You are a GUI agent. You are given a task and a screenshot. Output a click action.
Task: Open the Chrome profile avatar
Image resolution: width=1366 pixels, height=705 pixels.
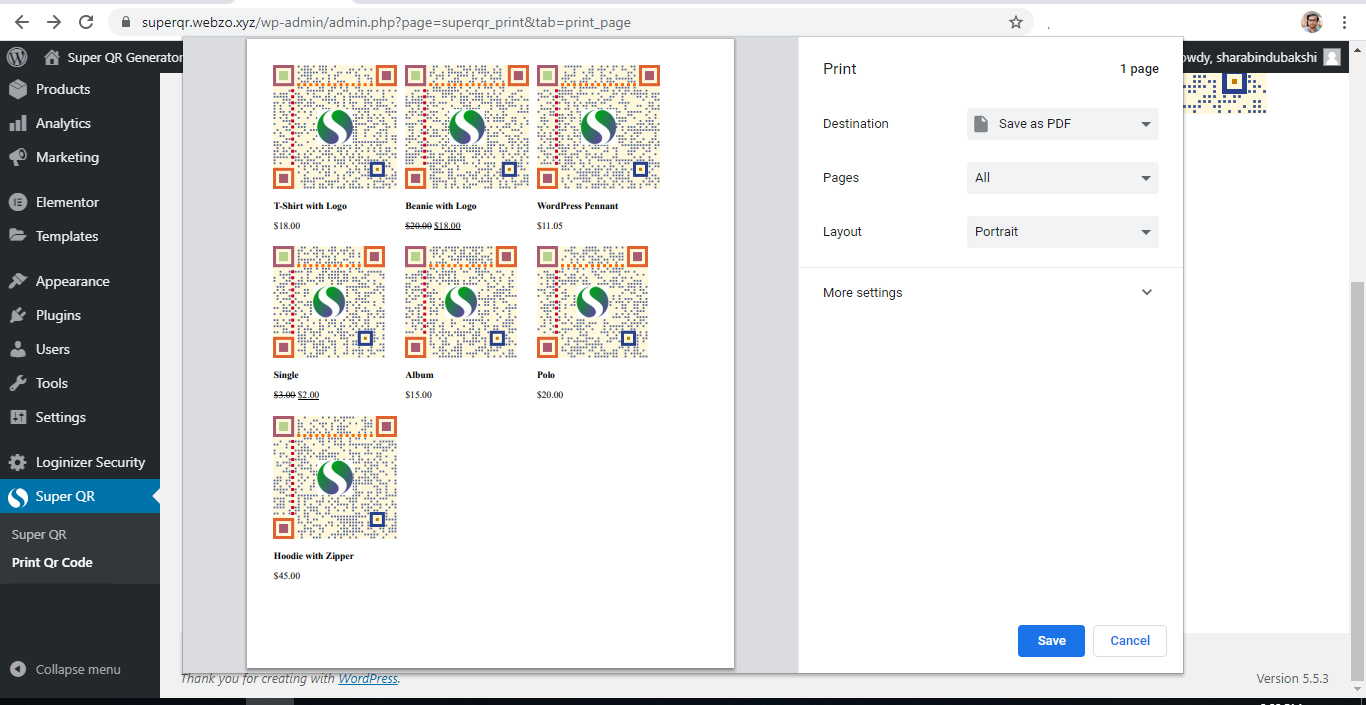(x=1312, y=22)
